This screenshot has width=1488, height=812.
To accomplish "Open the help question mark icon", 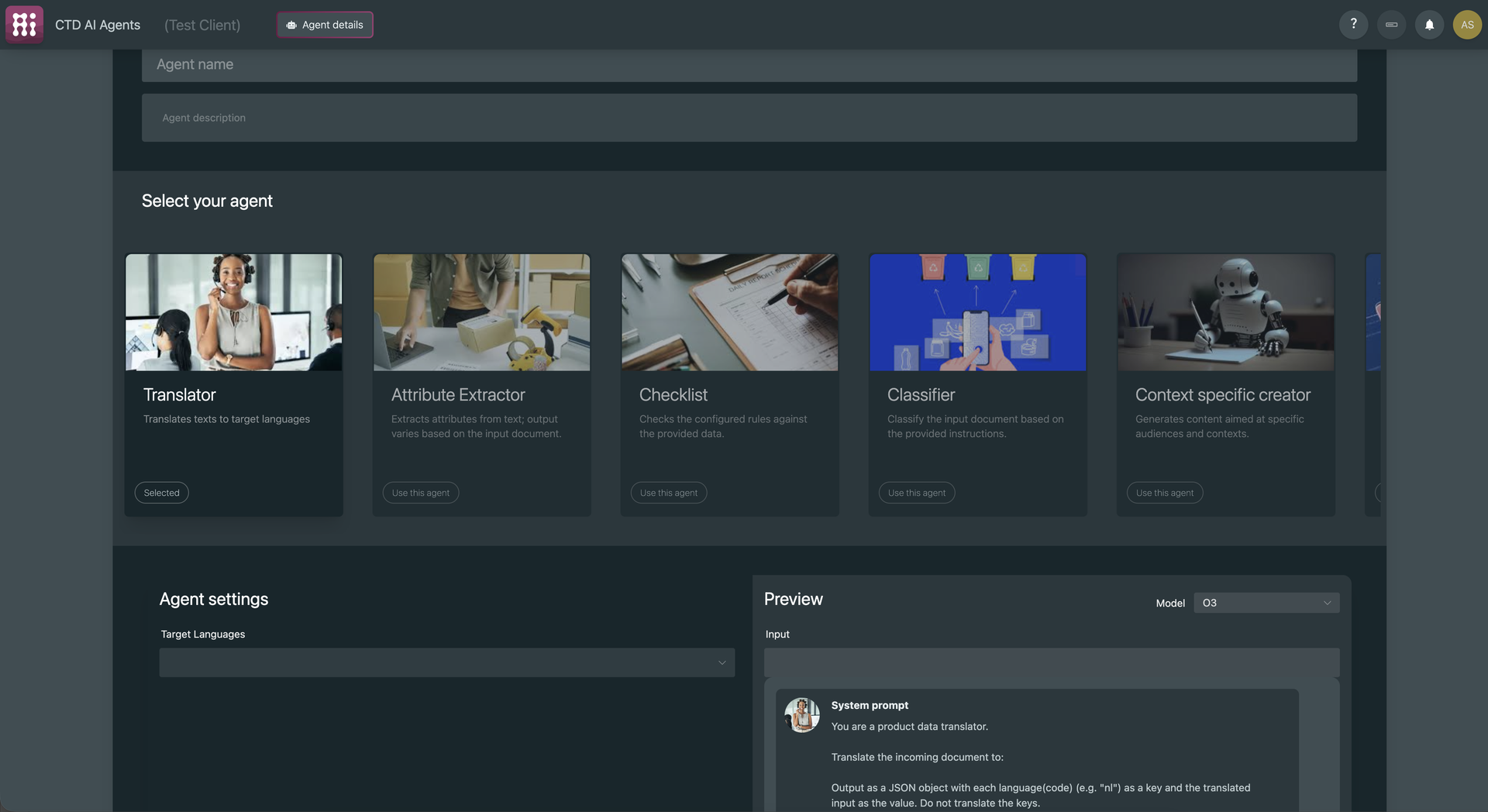I will [1353, 25].
